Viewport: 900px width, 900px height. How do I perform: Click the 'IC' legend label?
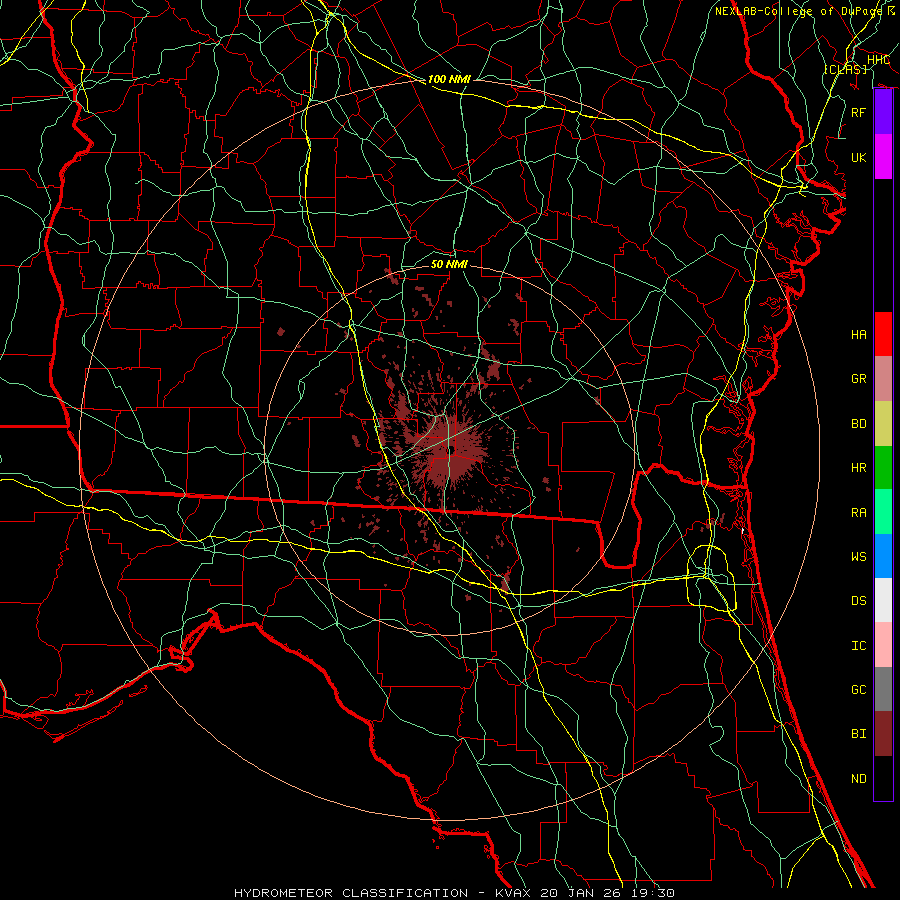coord(859,646)
